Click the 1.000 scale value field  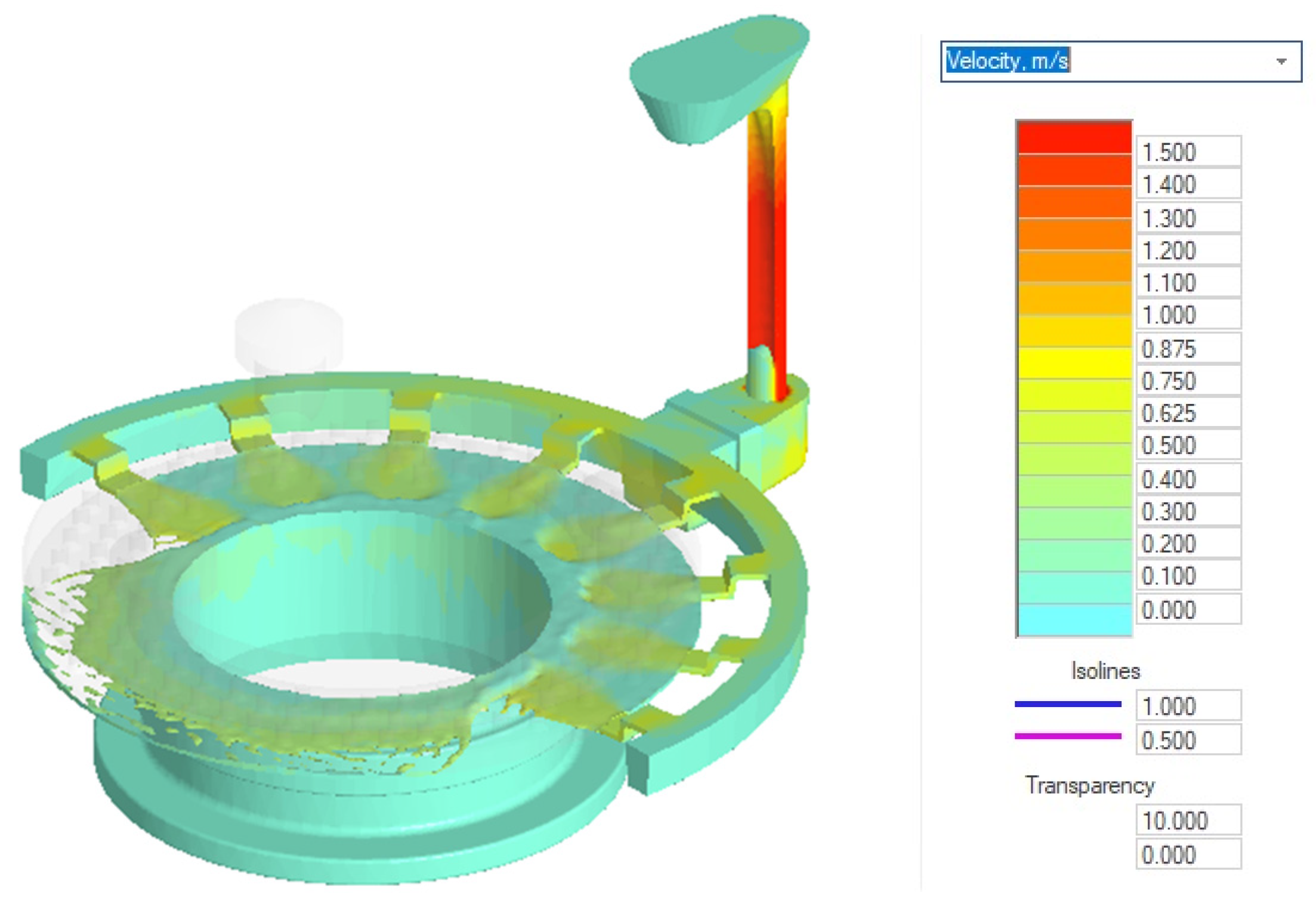(x=1188, y=314)
